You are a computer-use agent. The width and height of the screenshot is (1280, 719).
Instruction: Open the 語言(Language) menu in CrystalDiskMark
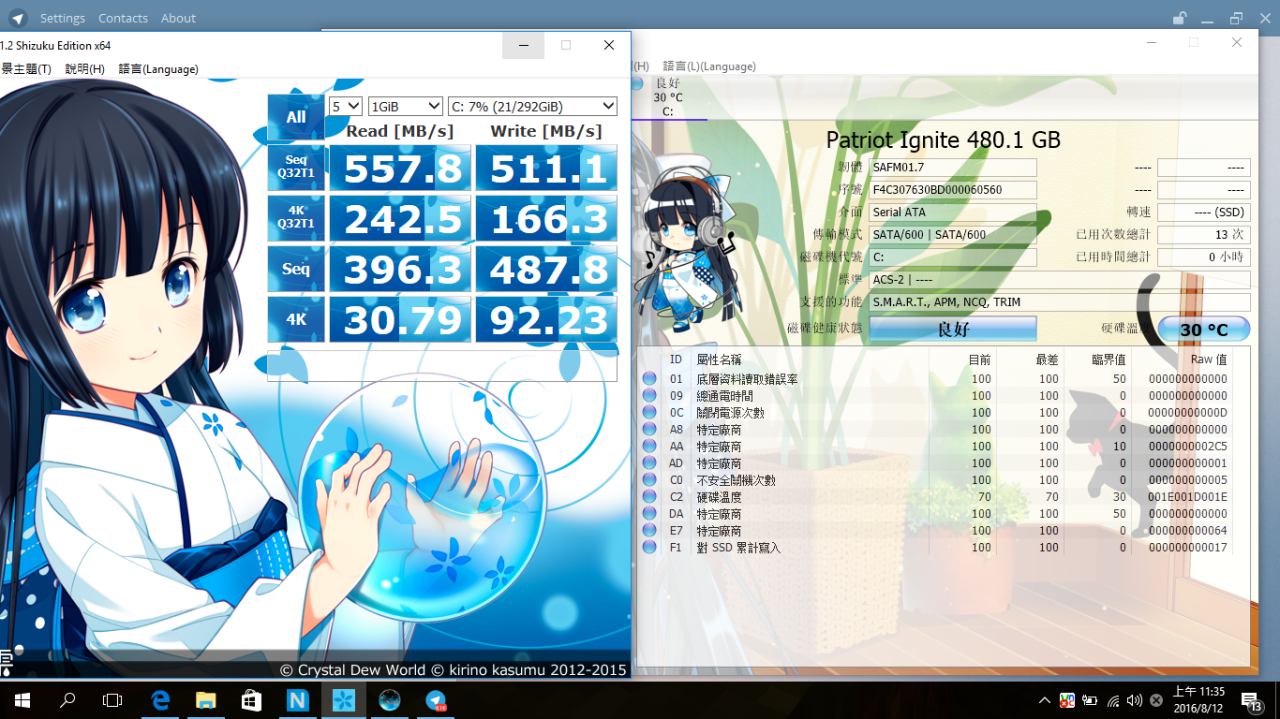tap(158, 69)
